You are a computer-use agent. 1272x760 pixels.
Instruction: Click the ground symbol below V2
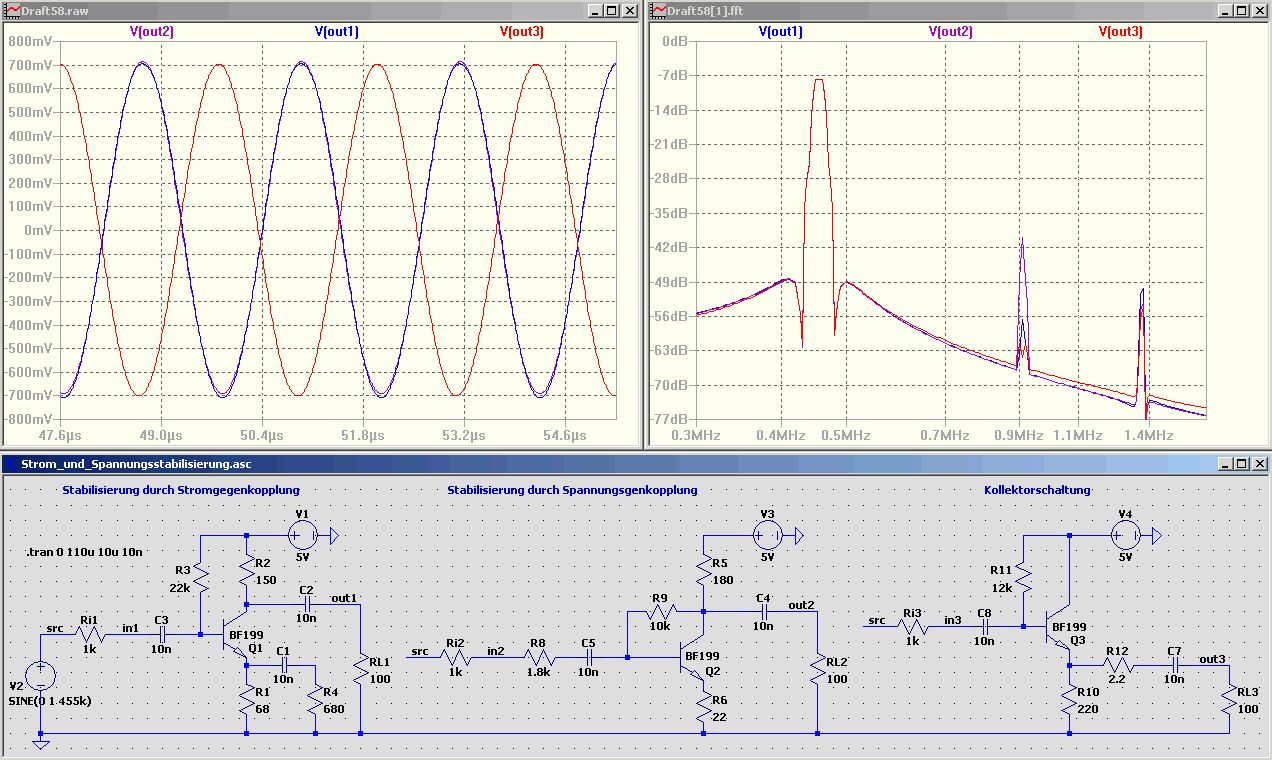(x=40, y=743)
